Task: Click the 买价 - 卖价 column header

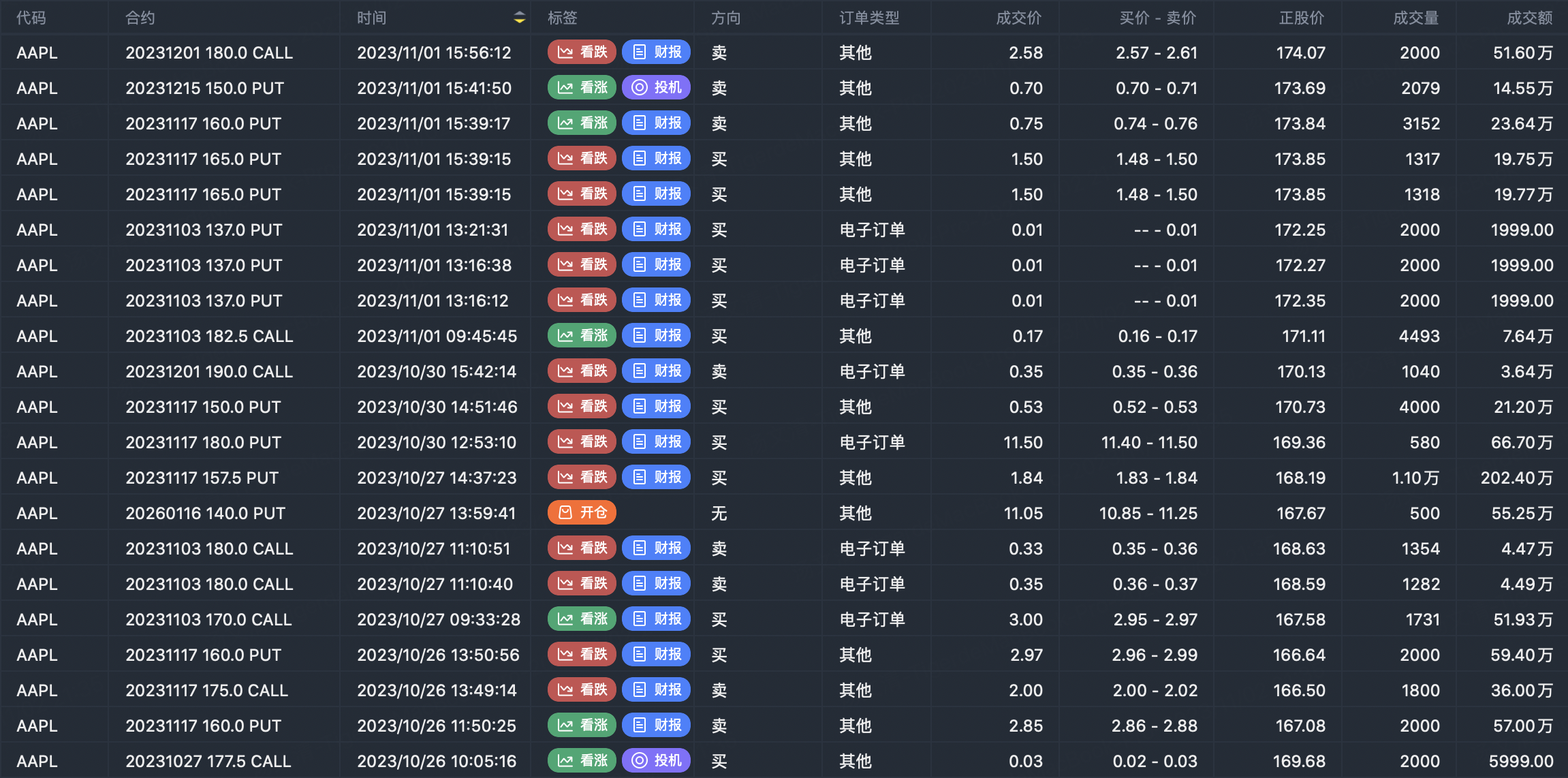Action: pos(1158,18)
